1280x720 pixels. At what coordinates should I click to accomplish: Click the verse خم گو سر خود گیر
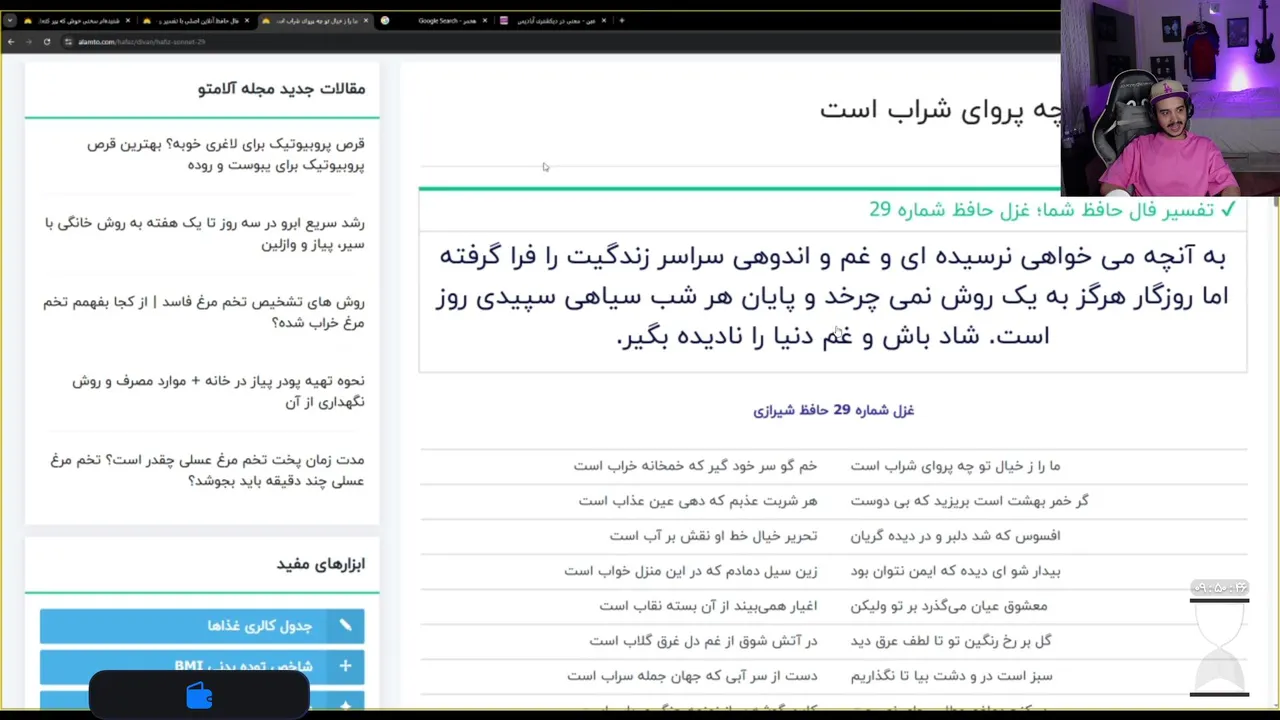(695, 466)
